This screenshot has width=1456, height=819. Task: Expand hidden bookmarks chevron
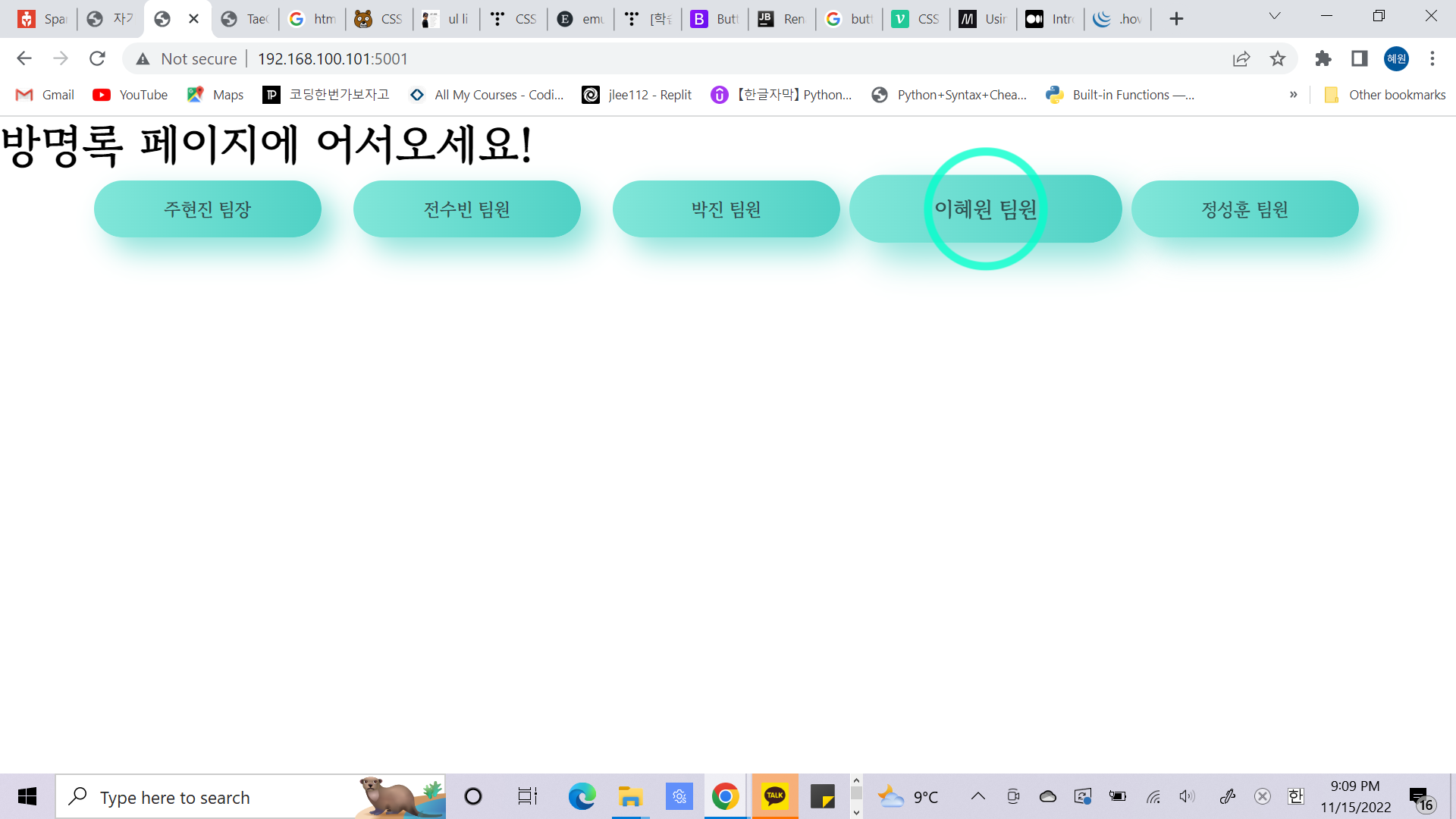pos(1294,95)
